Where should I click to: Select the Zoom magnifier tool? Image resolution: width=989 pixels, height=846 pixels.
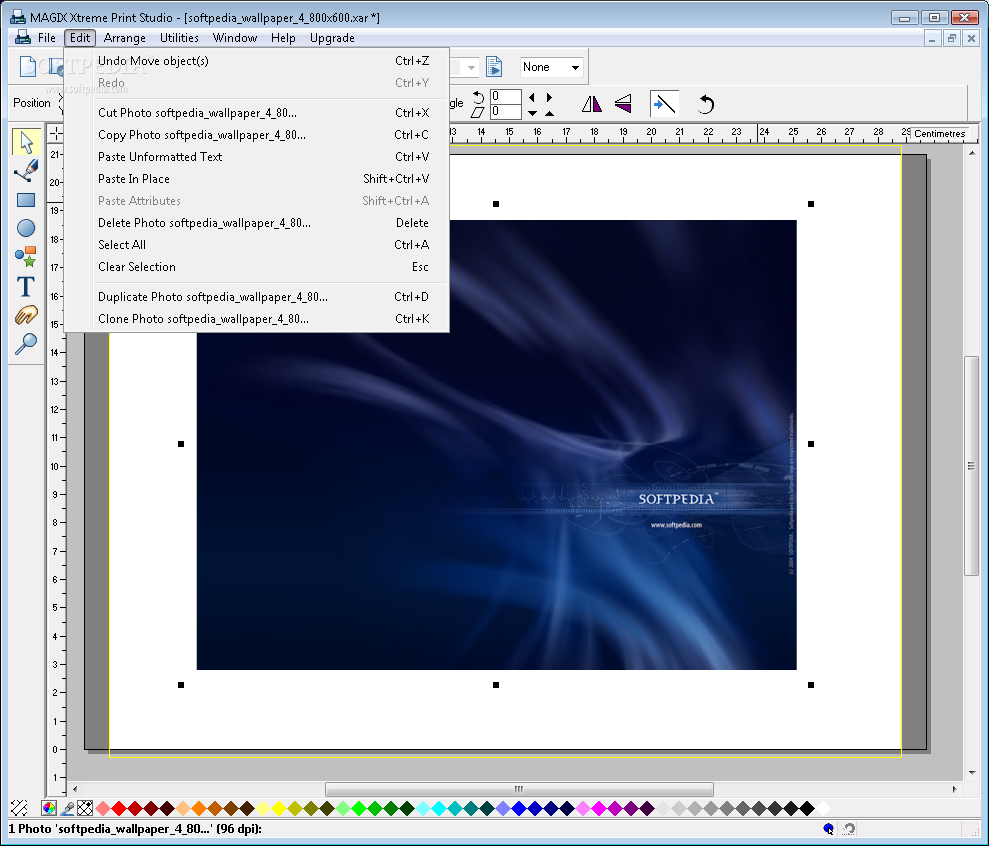26,343
